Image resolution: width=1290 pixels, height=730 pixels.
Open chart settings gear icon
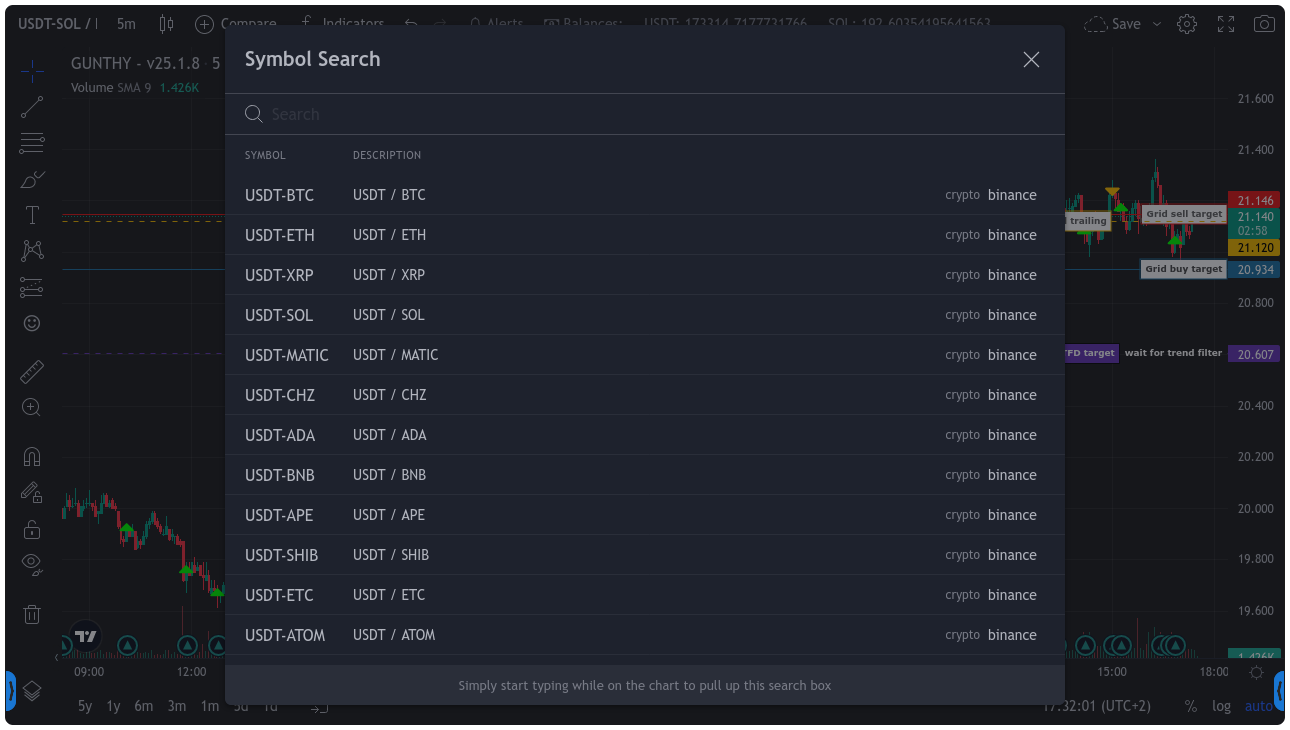tap(1187, 24)
